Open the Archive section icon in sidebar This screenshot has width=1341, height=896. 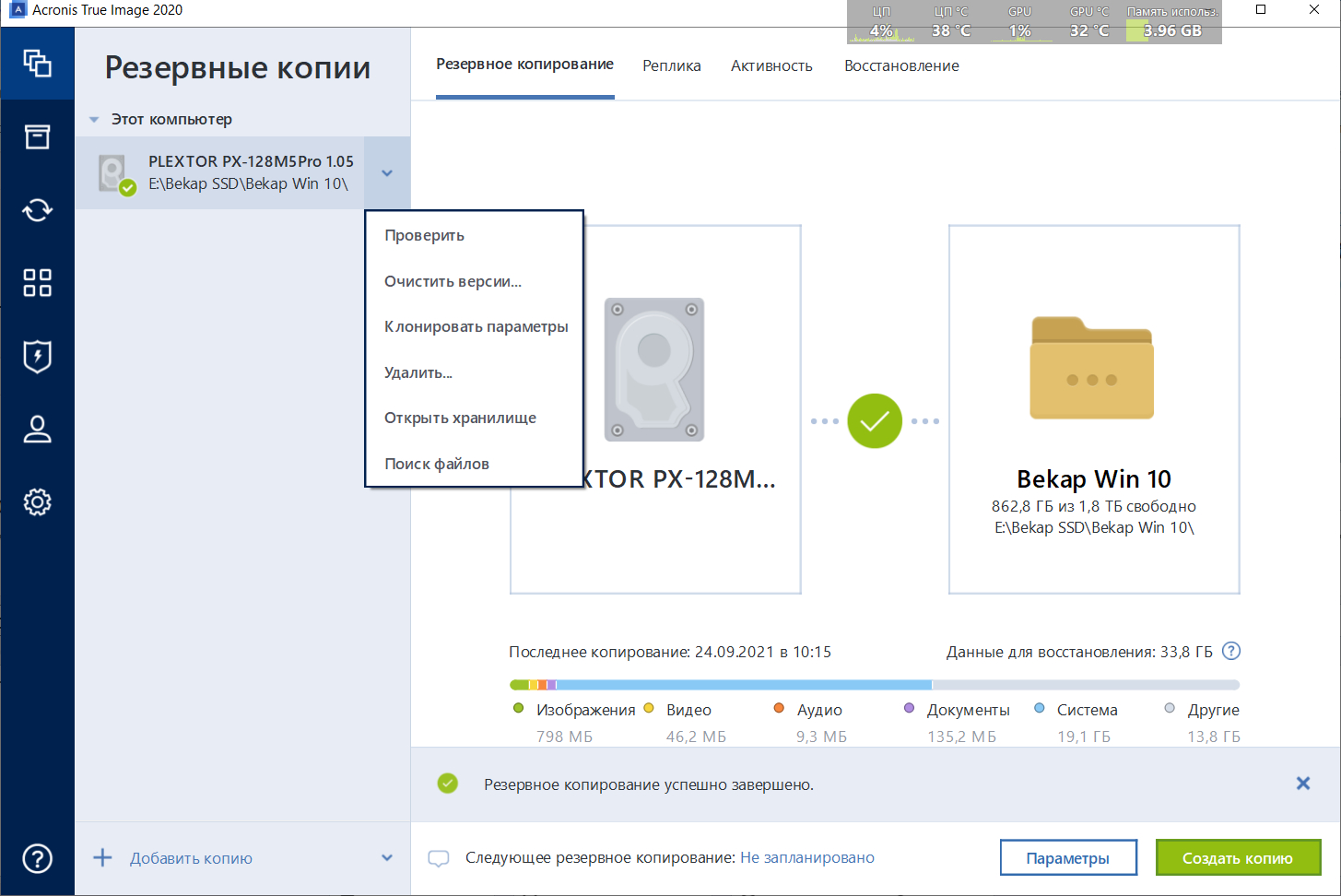(x=37, y=136)
